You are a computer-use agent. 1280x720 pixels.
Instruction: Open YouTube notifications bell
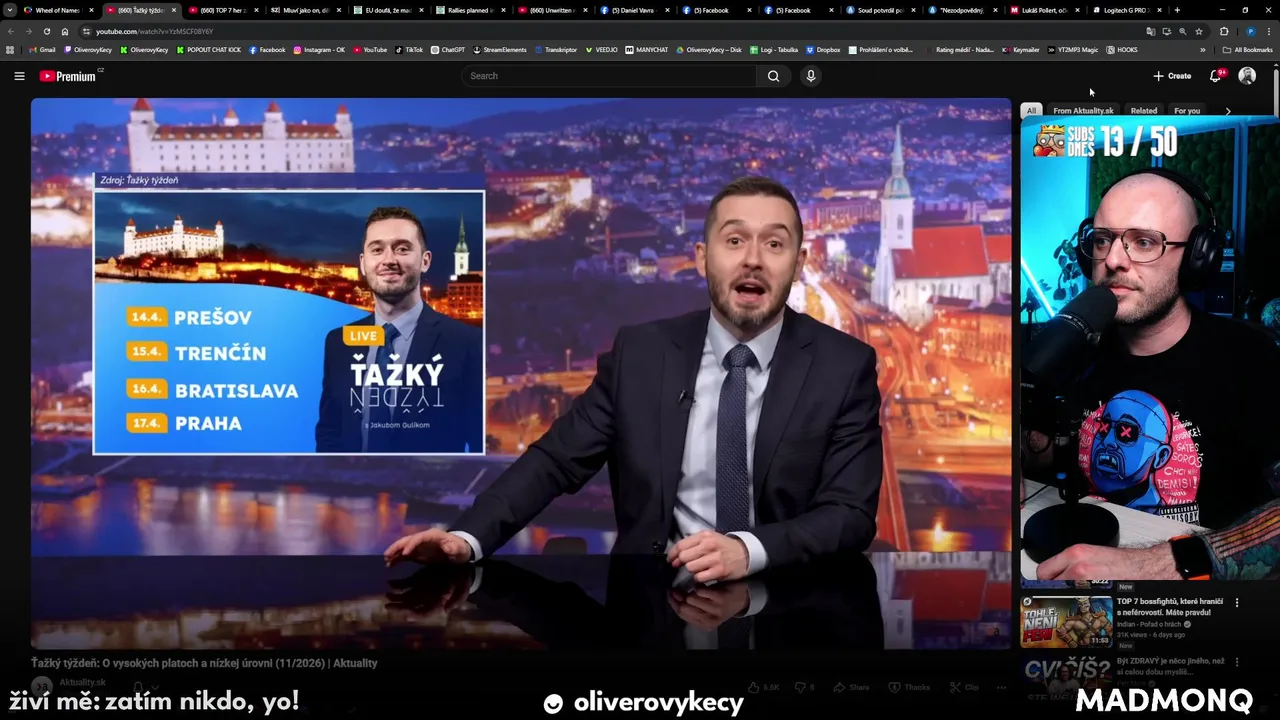pos(1216,76)
